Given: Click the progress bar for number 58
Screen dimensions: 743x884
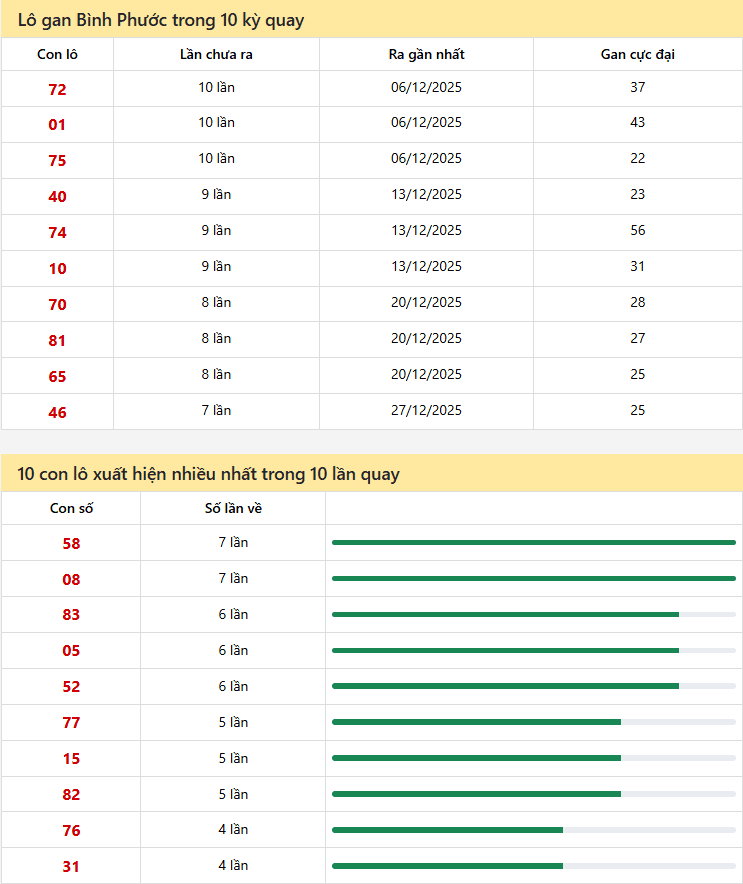Looking at the screenshot, I should tap(533, 543).
